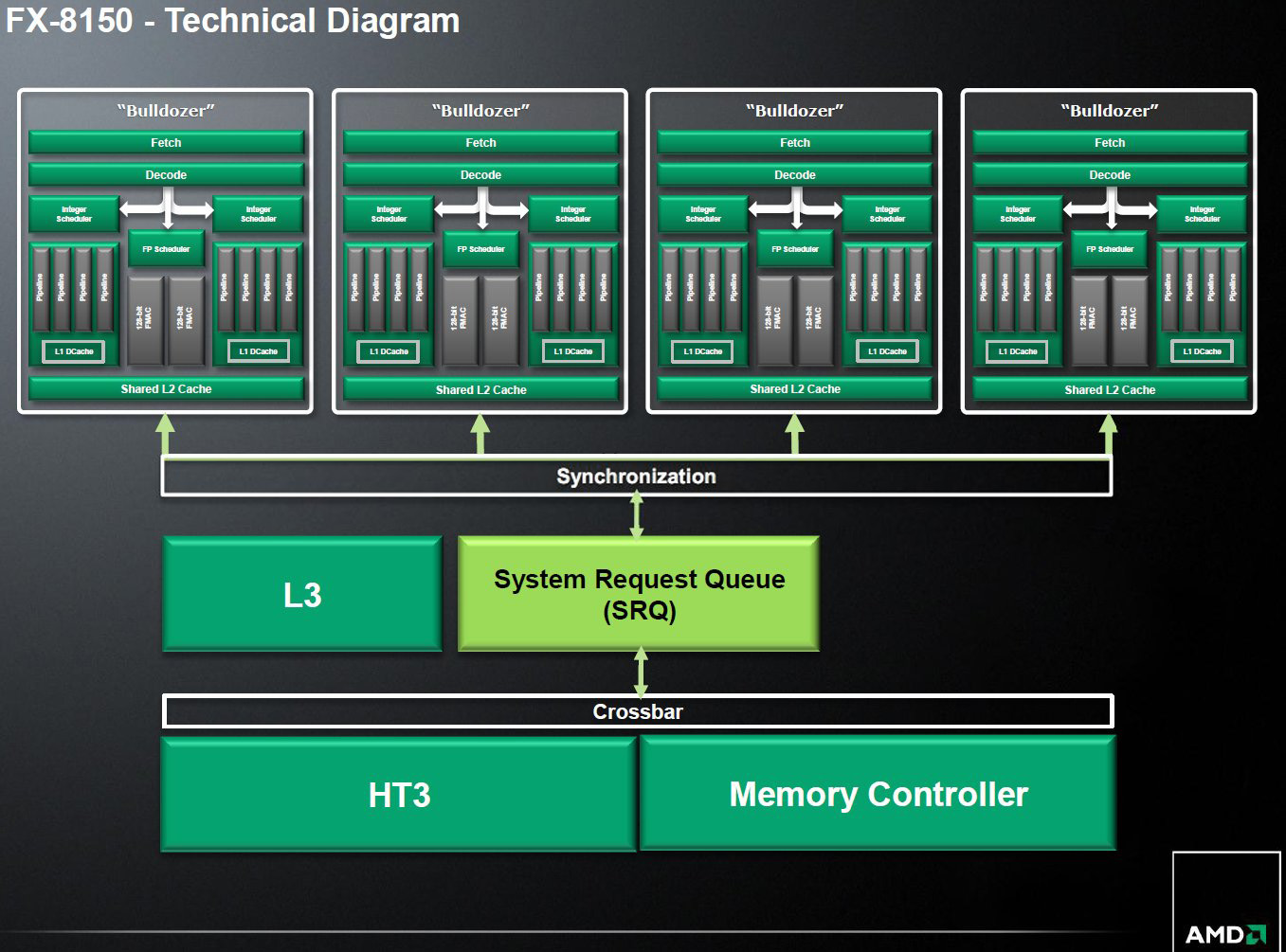Screen dimensions: 1286x952
Task: Select left 128-bit FMAC in rightmost Bulldozer module
Action: point(1089,320)
